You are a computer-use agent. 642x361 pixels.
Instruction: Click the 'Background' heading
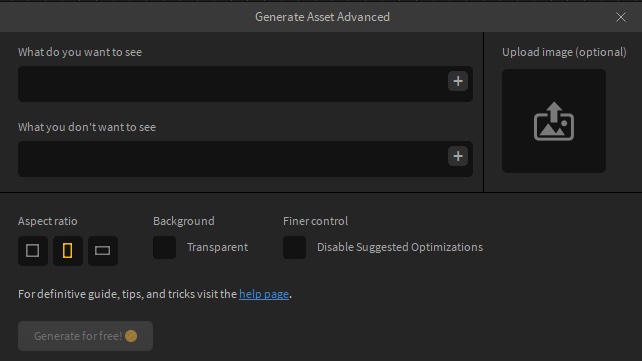pos(183,221)
